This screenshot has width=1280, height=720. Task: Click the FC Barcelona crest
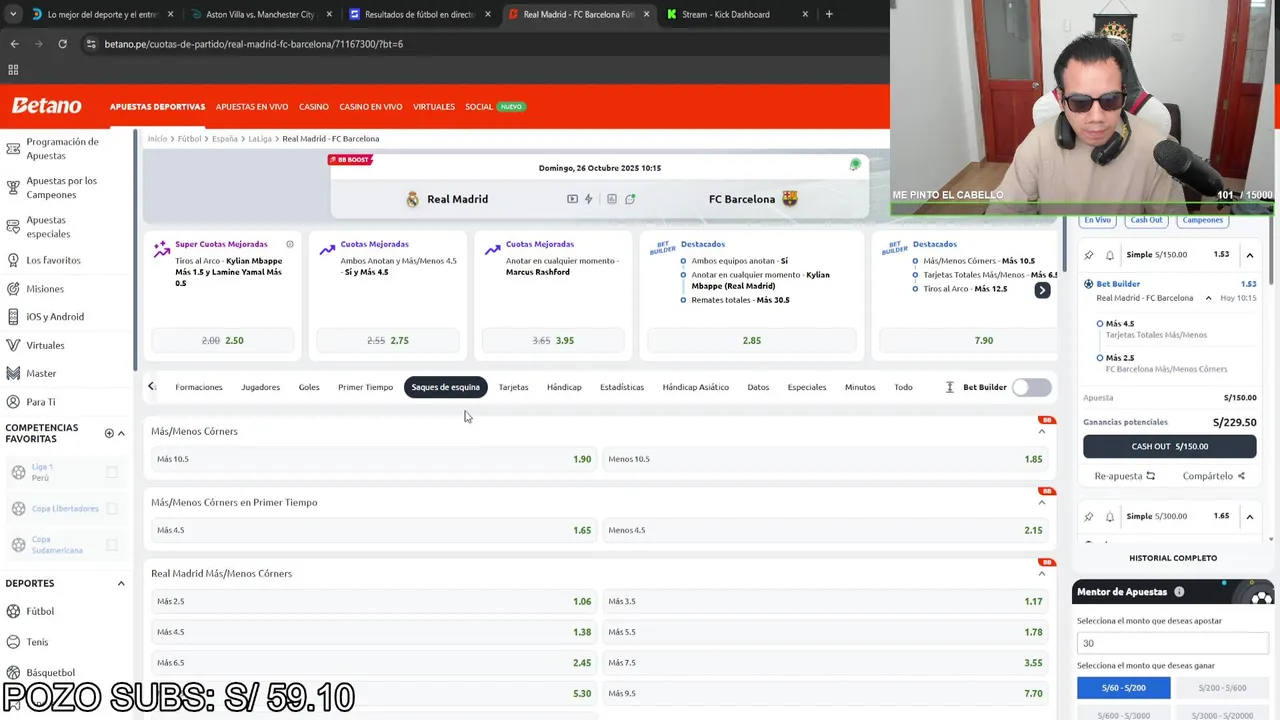click(x=790, y=198)
